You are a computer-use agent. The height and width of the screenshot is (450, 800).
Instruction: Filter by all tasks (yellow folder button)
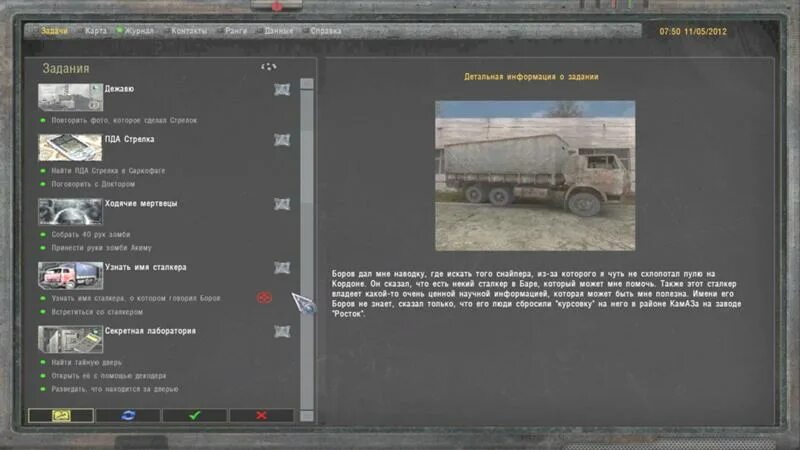61,415
